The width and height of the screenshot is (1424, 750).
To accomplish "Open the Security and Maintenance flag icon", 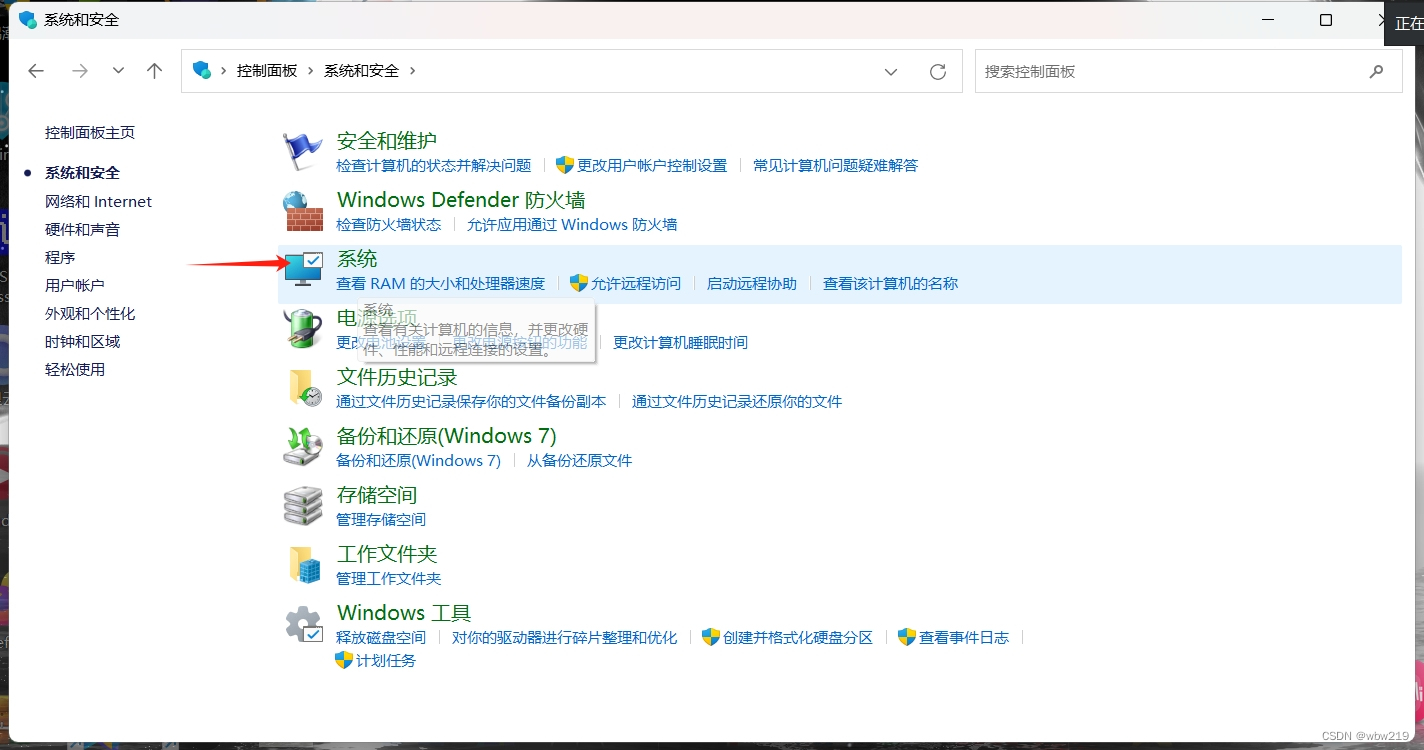I will click(303, 152).
